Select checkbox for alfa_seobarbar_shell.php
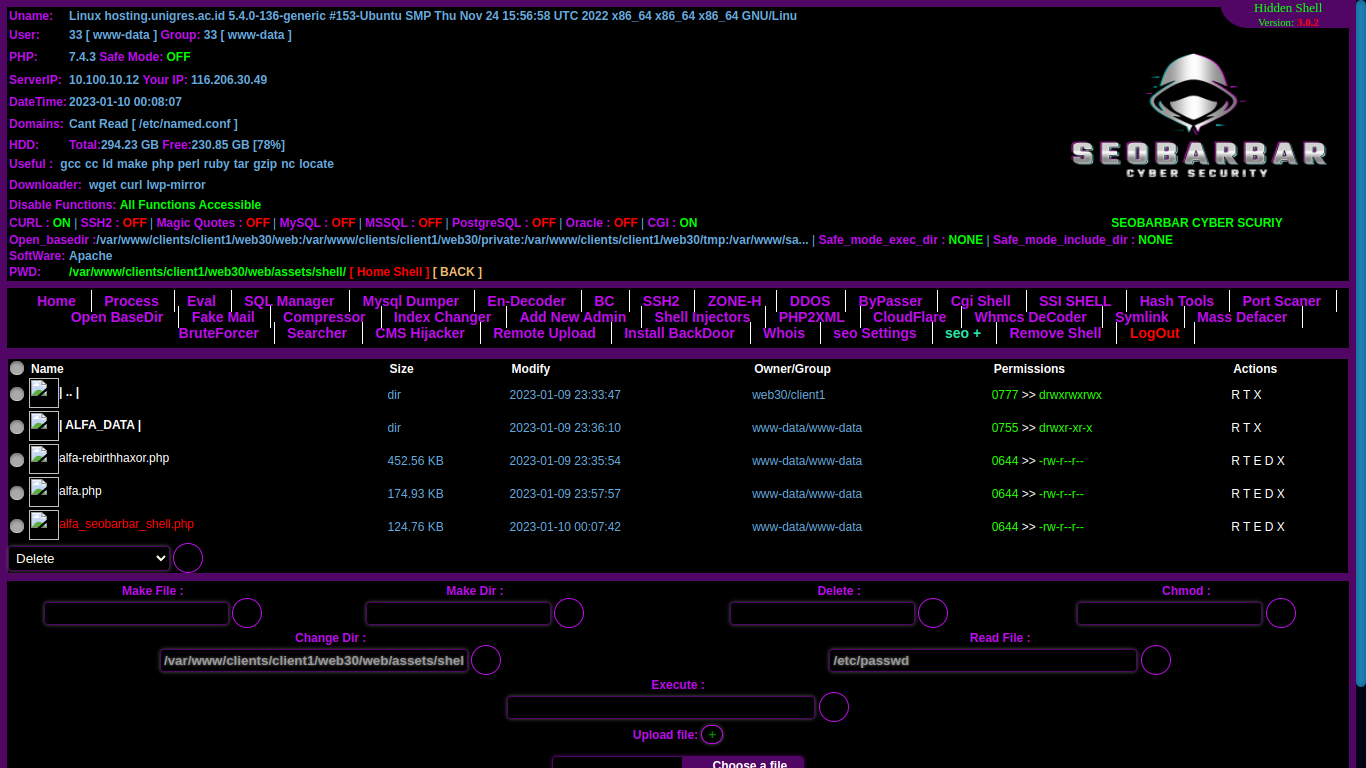 pyautogui.click(x=17, y=526)
